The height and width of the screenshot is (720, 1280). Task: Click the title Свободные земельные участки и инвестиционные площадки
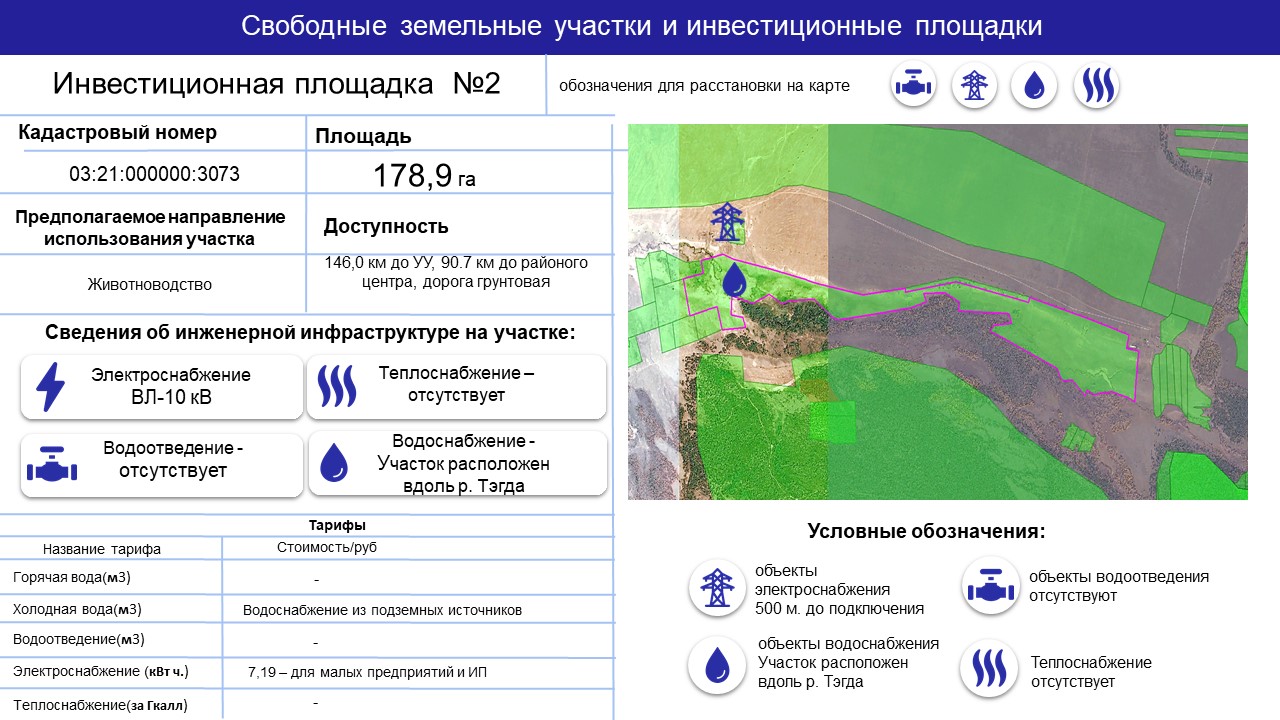(x=641, y=27)
